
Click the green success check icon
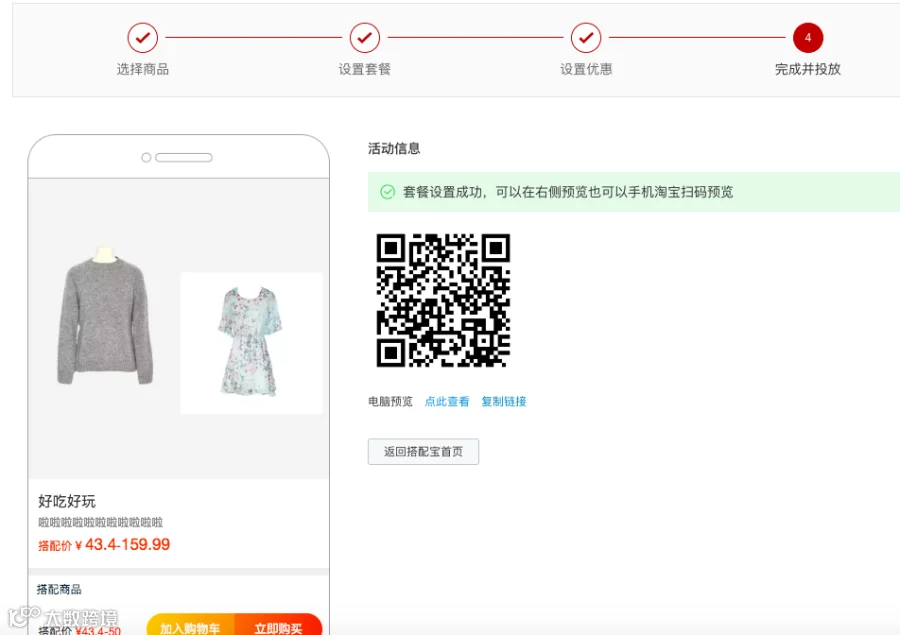click(387, 192)
